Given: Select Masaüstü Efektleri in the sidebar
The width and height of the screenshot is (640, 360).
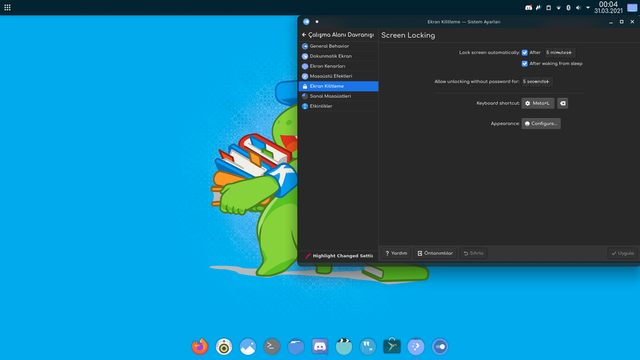Looking at the screenshot, I should pos(338,76).
